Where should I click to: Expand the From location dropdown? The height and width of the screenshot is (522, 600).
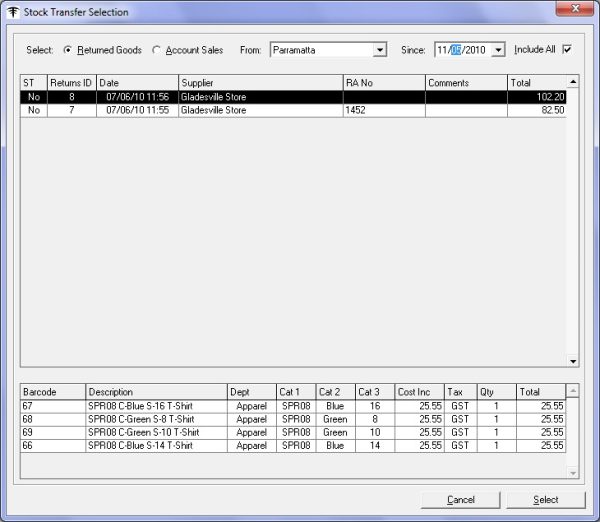pyautogui.click(x=379, y=49)
